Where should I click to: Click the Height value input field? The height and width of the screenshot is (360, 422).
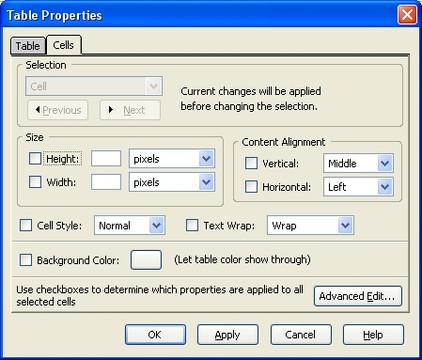[106, 158]
